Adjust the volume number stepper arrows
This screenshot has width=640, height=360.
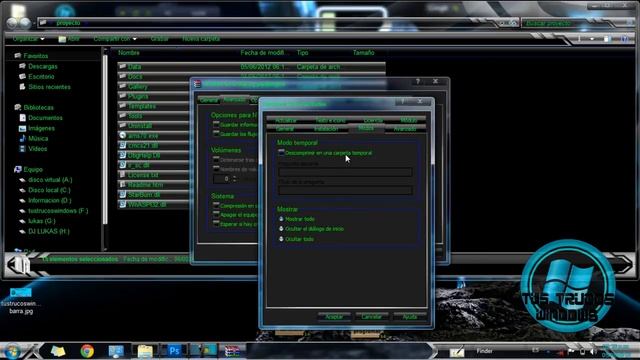[234, 179]
